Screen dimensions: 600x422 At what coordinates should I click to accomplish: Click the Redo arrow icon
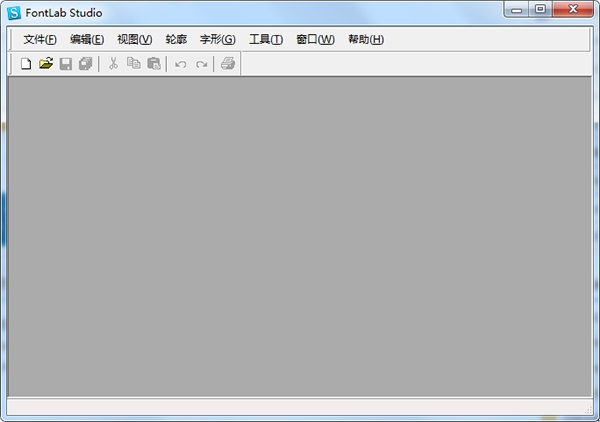[x=201, y=64]
